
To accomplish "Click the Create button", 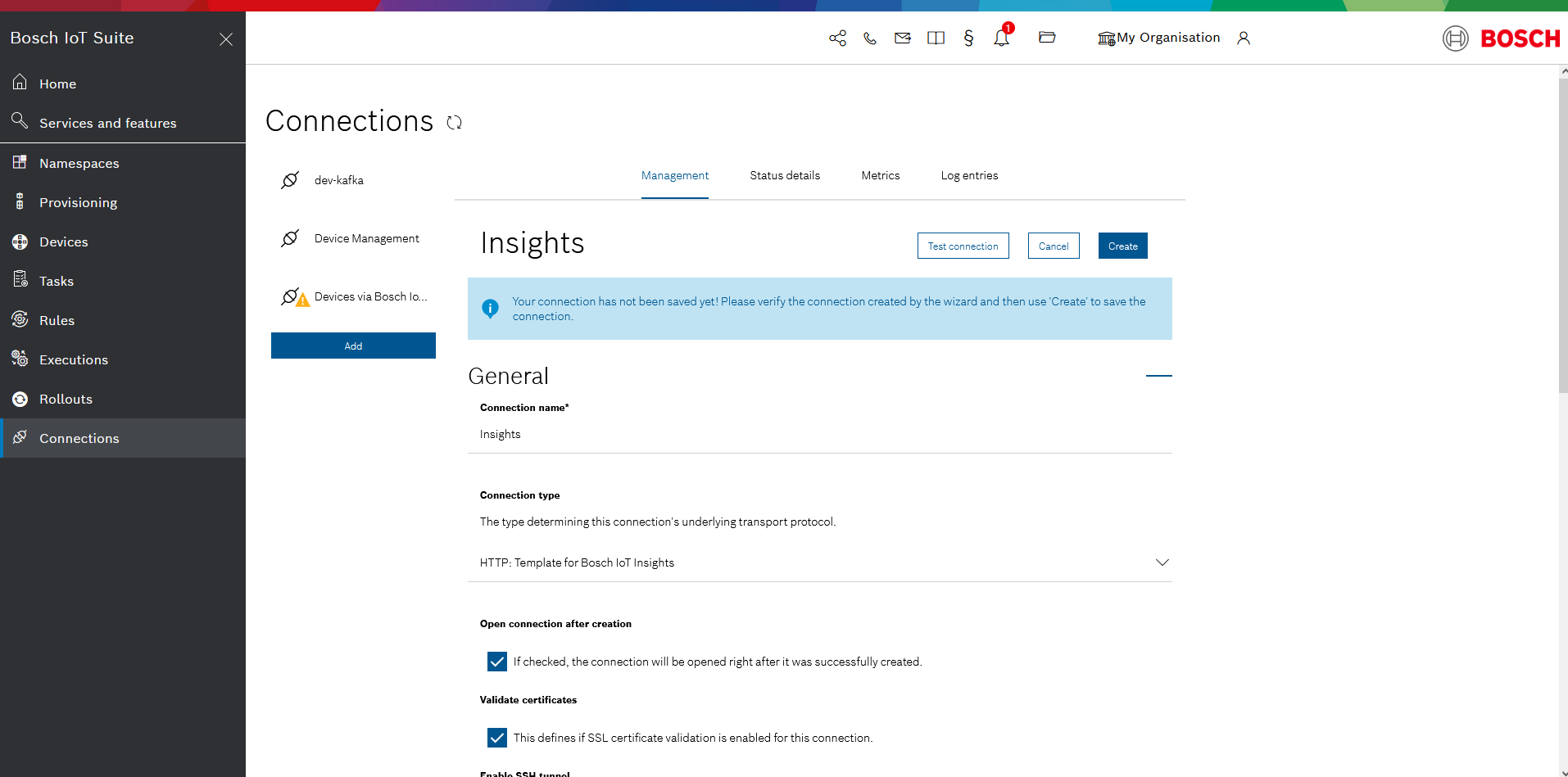I will [1123, 246].
